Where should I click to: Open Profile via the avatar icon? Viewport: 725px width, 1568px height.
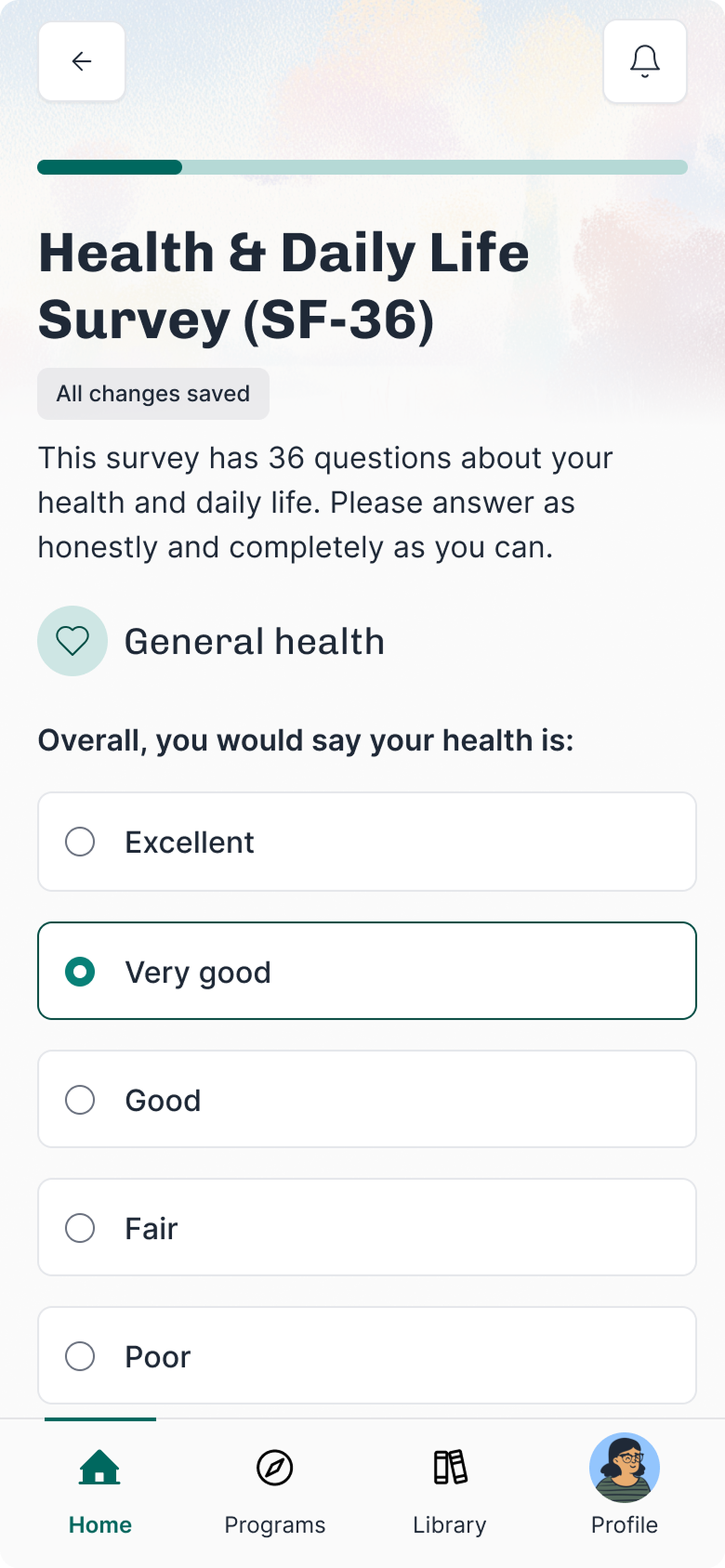624,1468
